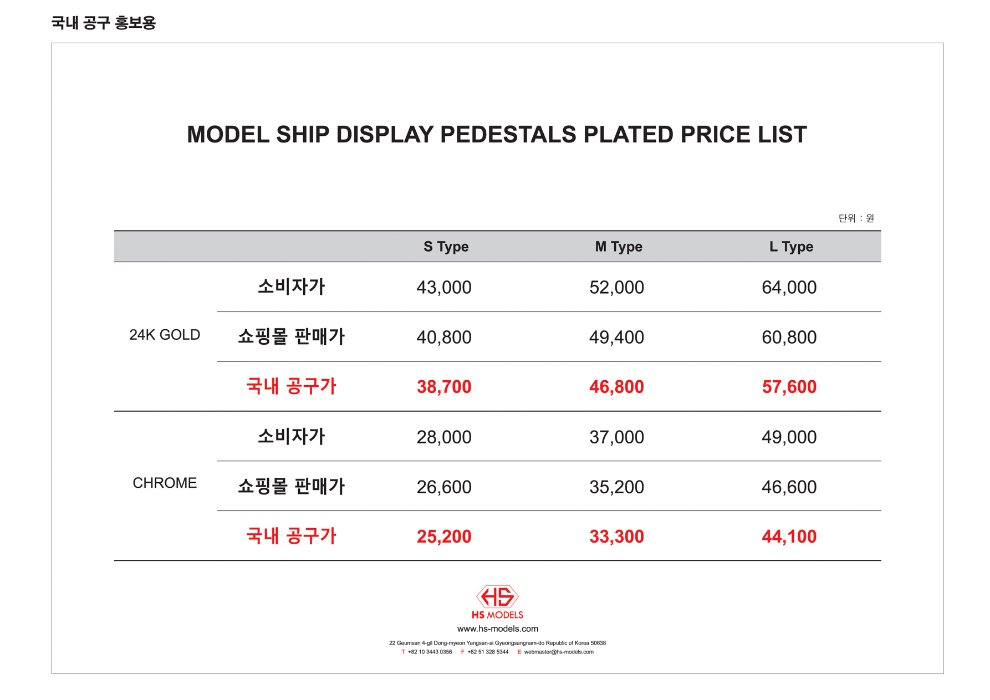Click the 국내 공구 홍보용 heading
The image size is (990, 700).
[x=104, y=23]
